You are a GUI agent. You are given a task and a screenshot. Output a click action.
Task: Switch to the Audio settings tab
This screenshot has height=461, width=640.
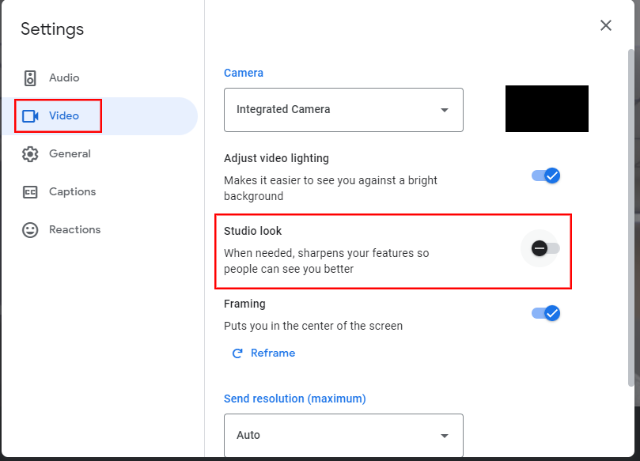point(100,78)
